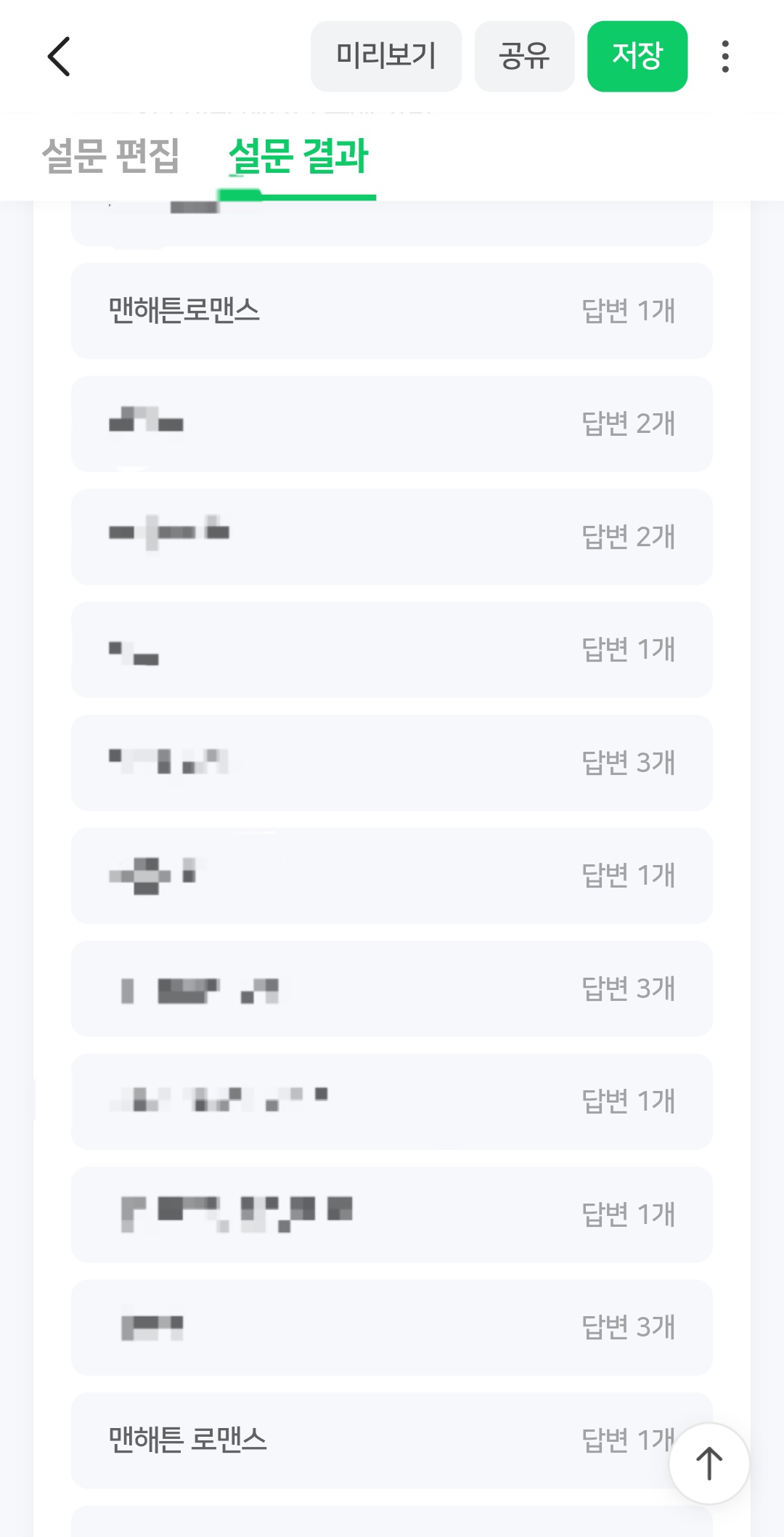Viewport: 784px width, 1537px height.
Task: Select the middle 답변 3개 answer row
Action: coord(391,989)
